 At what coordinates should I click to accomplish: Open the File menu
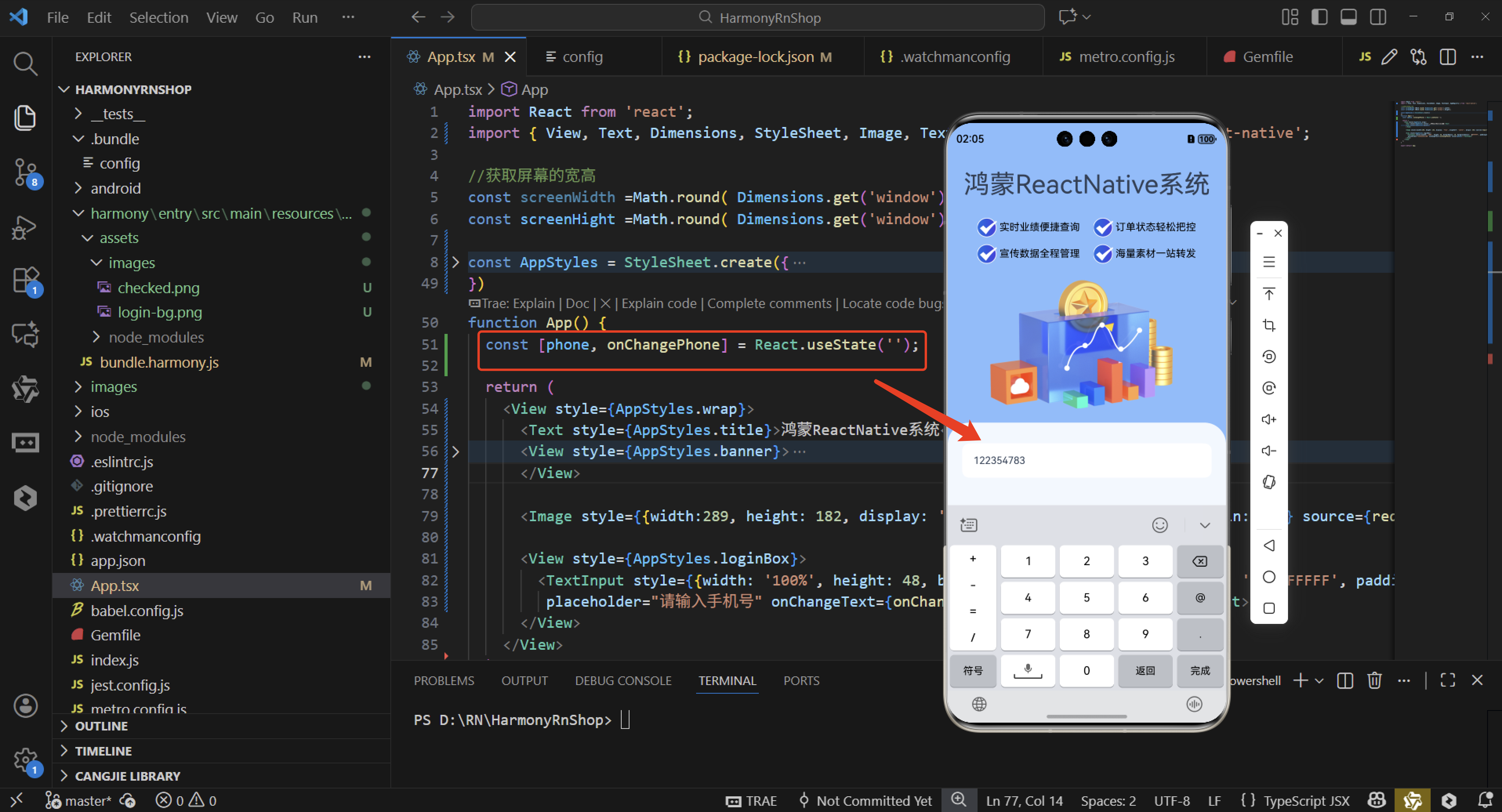point(58,18)
